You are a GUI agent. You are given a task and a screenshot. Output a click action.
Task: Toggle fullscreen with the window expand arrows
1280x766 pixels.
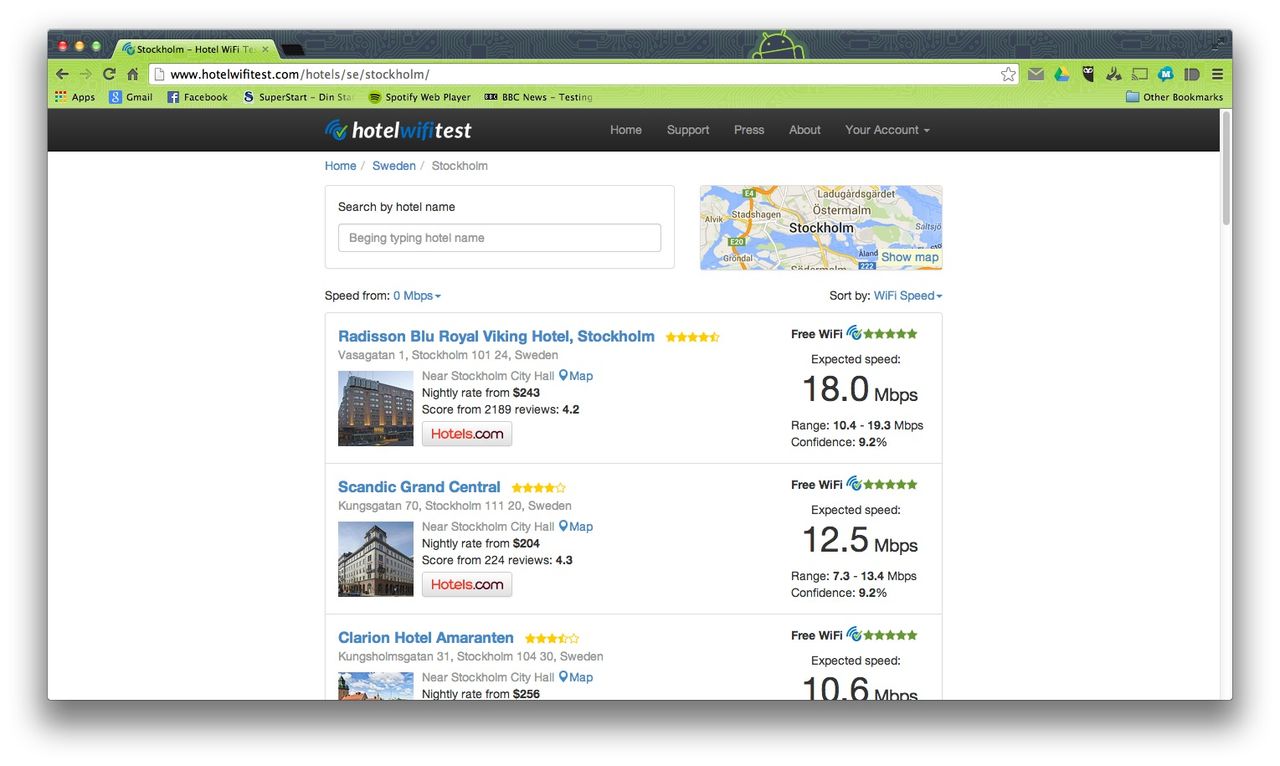pyautogui.click(x=1219, y=42)
